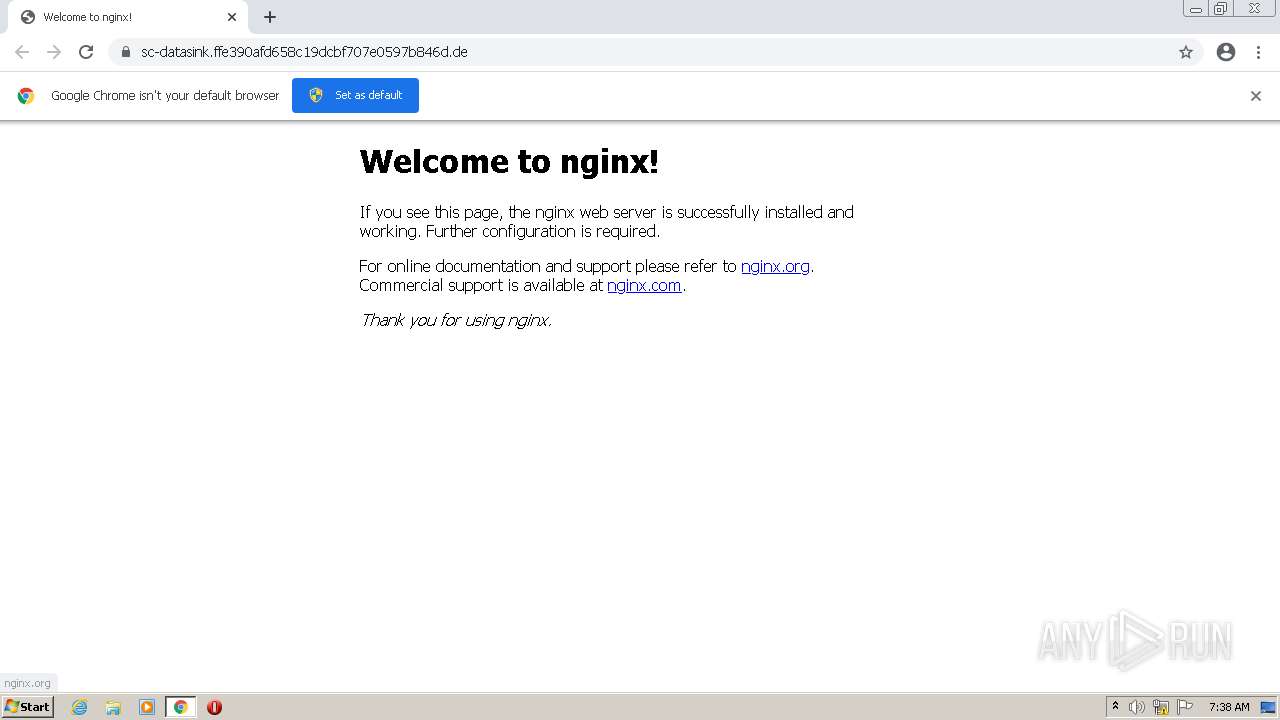
Task: Launch Internet Explorer from the taskbar
Action: click(x=80, y=707)
